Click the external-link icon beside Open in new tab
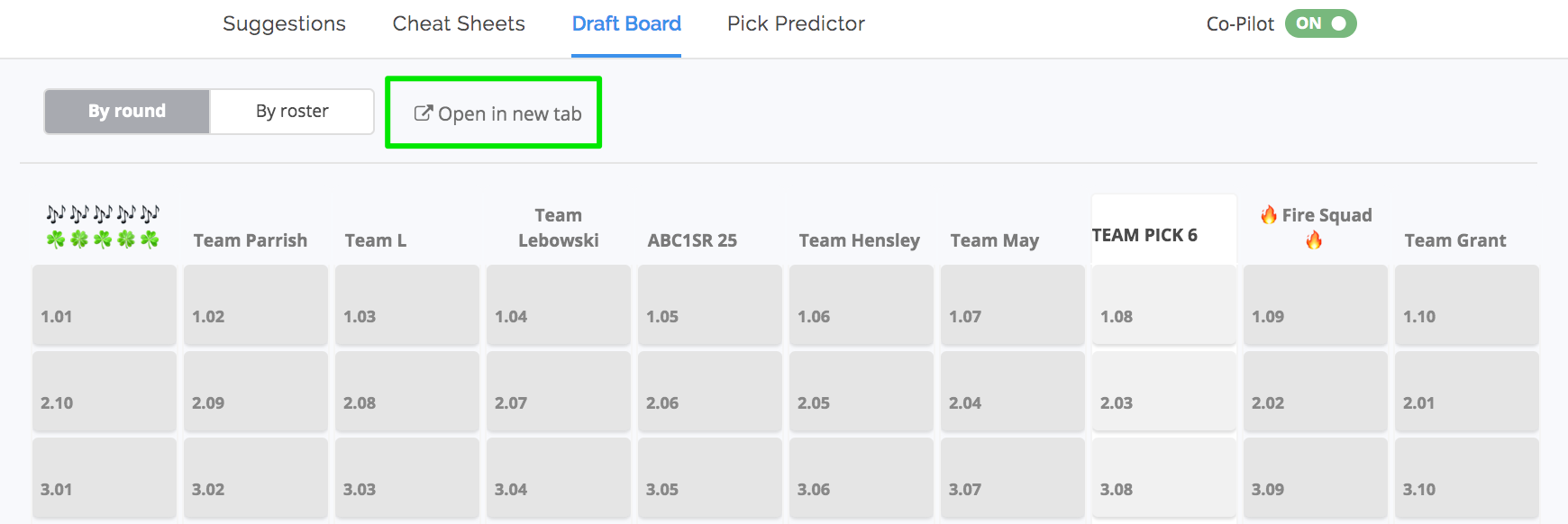 [423, 113]
